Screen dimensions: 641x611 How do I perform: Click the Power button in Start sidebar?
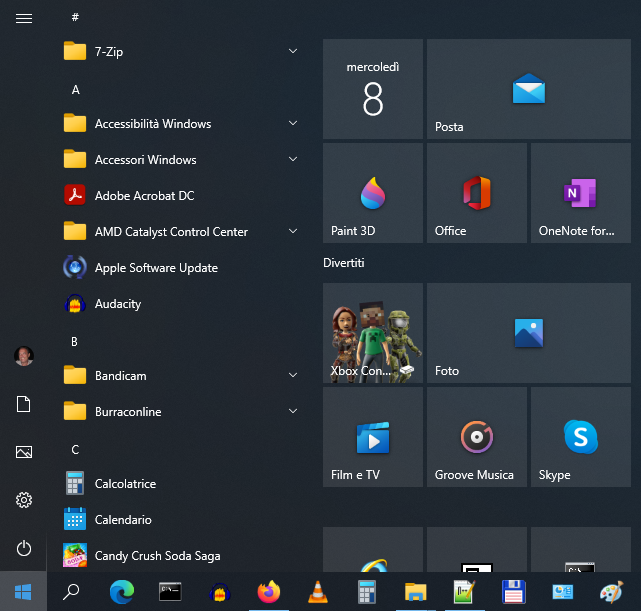coord(24,548)
